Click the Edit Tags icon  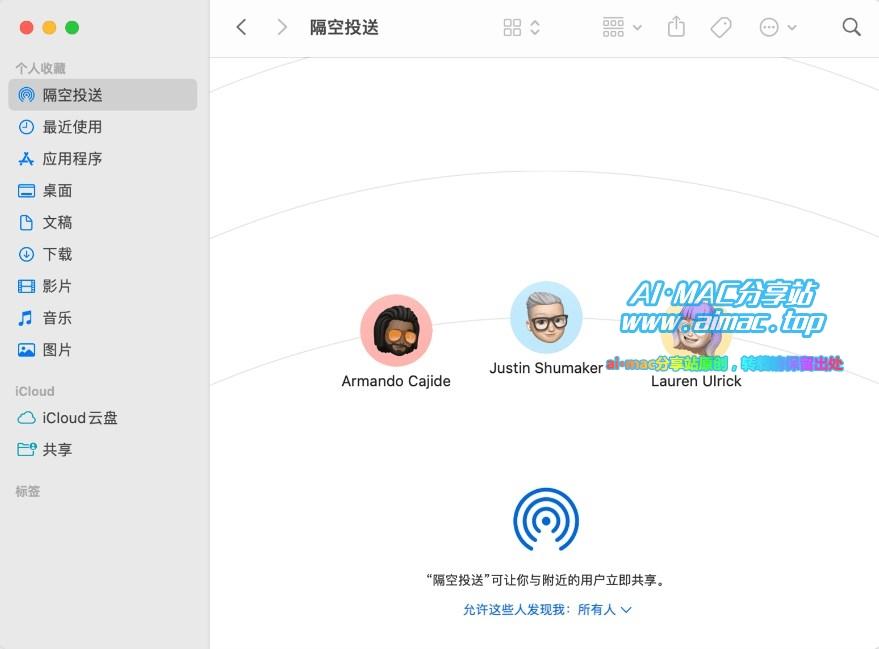(x=721, y=27)
